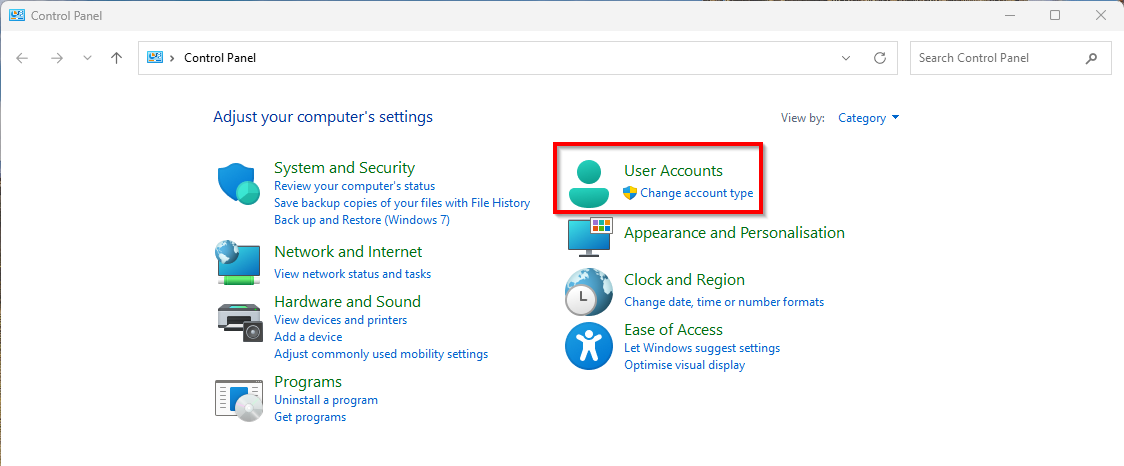The image size is (1124, 466).
Task: Open Back up and Restore (Windows 7)
Action: click(362, 220)
